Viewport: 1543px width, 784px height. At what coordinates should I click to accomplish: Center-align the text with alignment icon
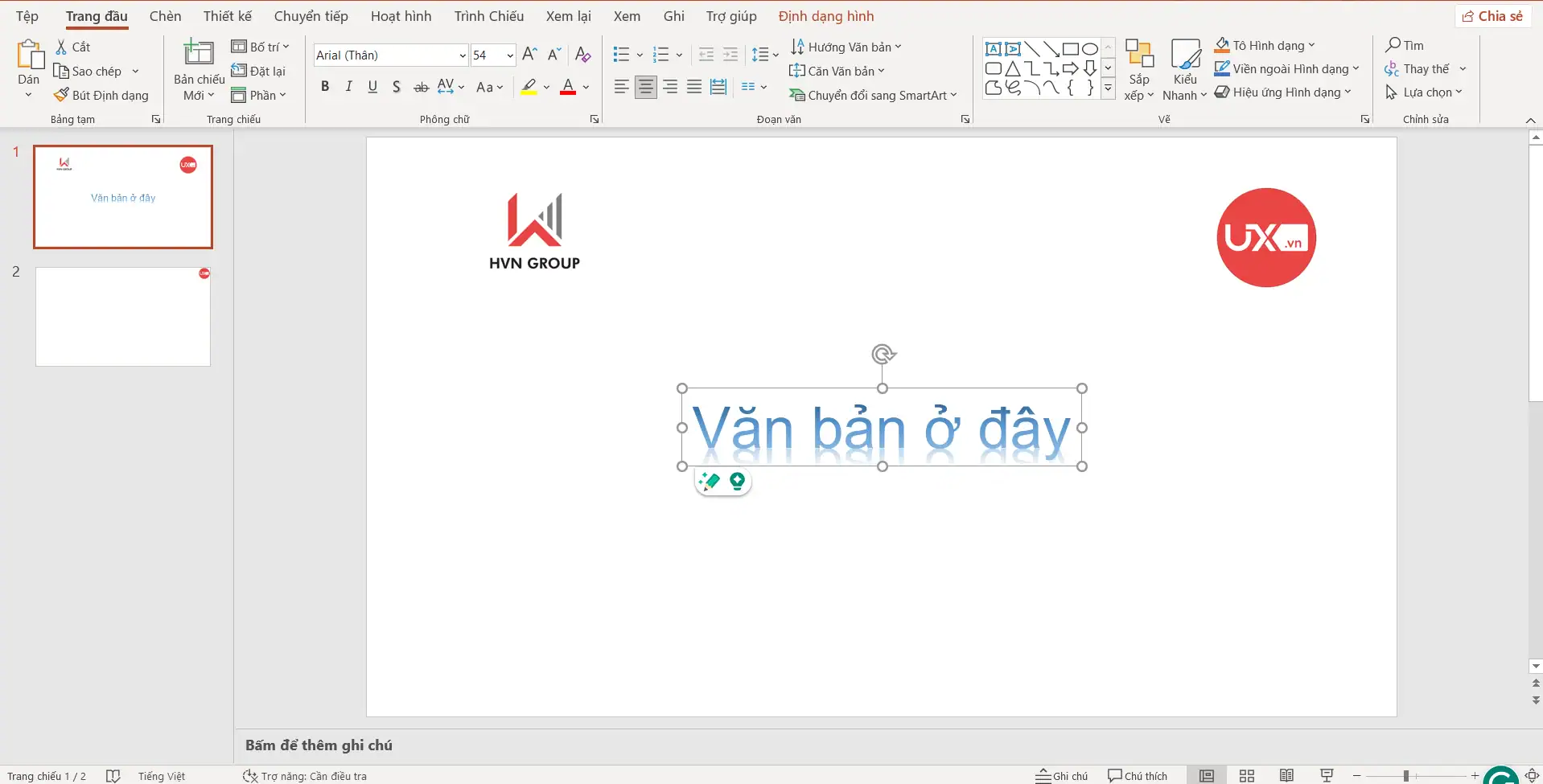coord(645,86)
